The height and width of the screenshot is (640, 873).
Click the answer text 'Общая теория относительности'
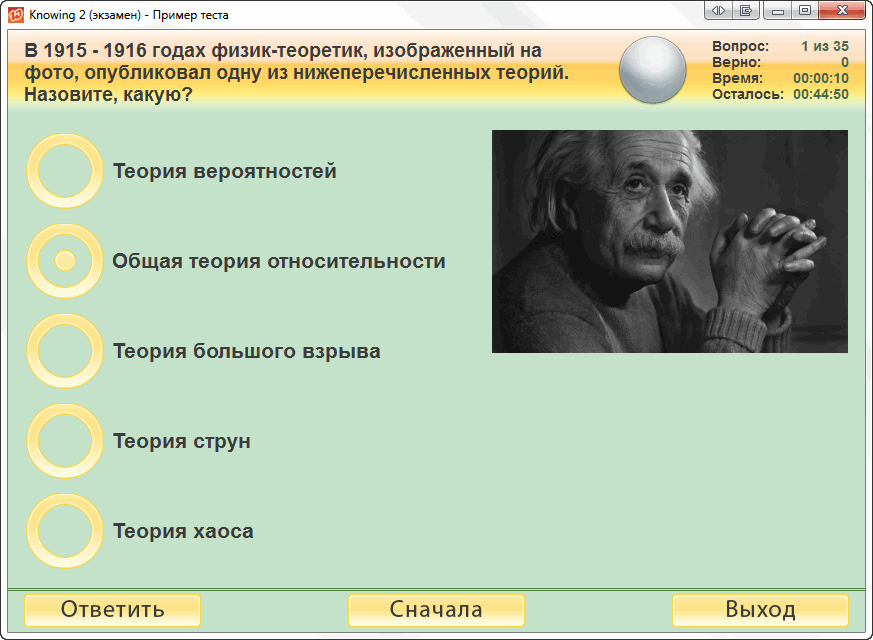(279, 261)
